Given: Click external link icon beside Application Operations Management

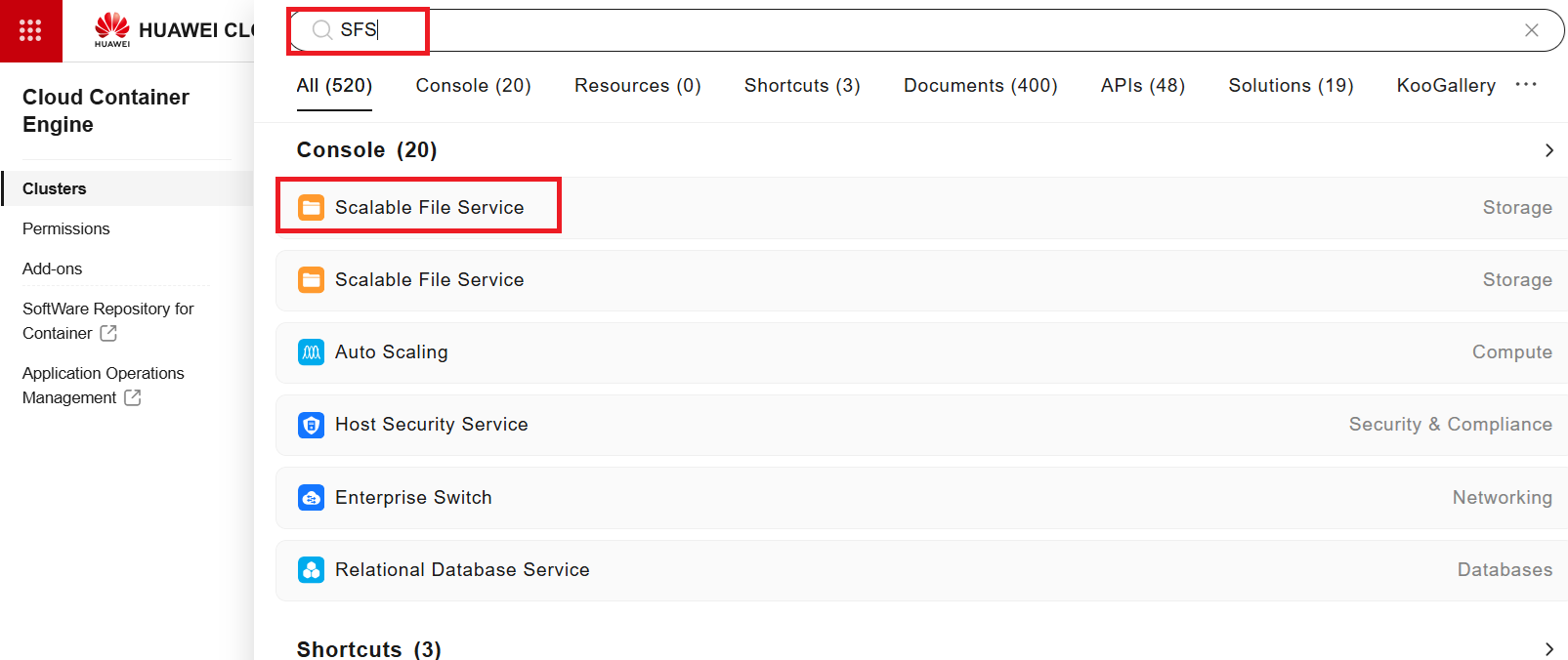Looking at the screenshot, I should coord(133,397).
